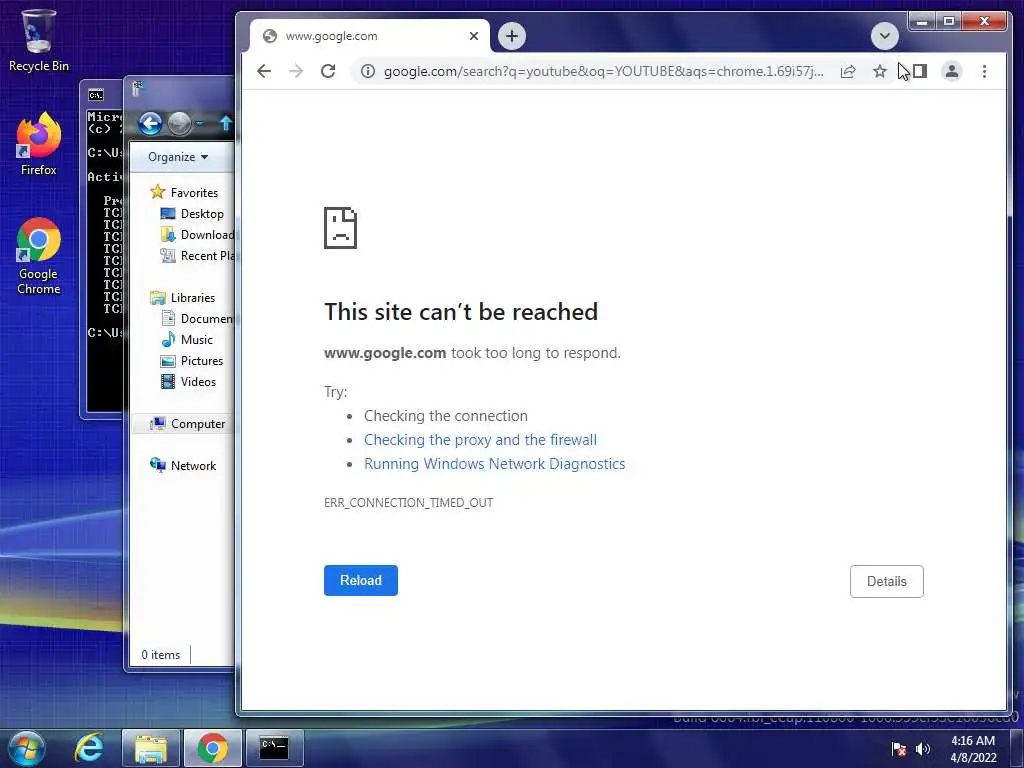The height and width of the screenshot is (768, 1024).
Task: Reload the page with the toolbar refresh icon
Action: [328, 71]
